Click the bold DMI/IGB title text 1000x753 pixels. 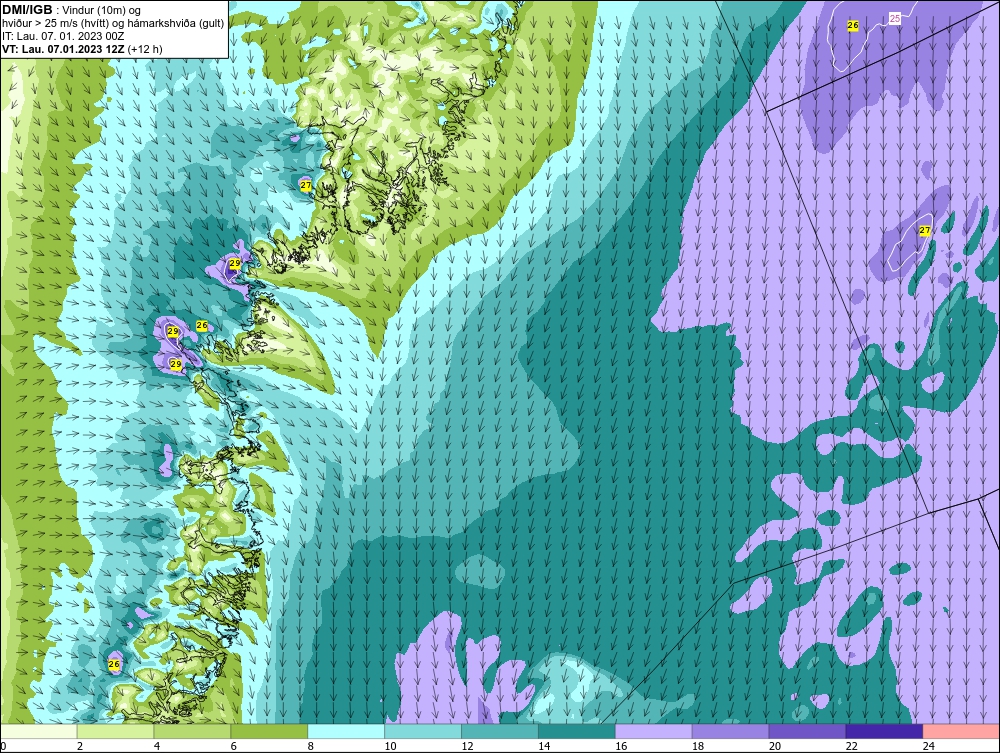click(x=27, y=10)
